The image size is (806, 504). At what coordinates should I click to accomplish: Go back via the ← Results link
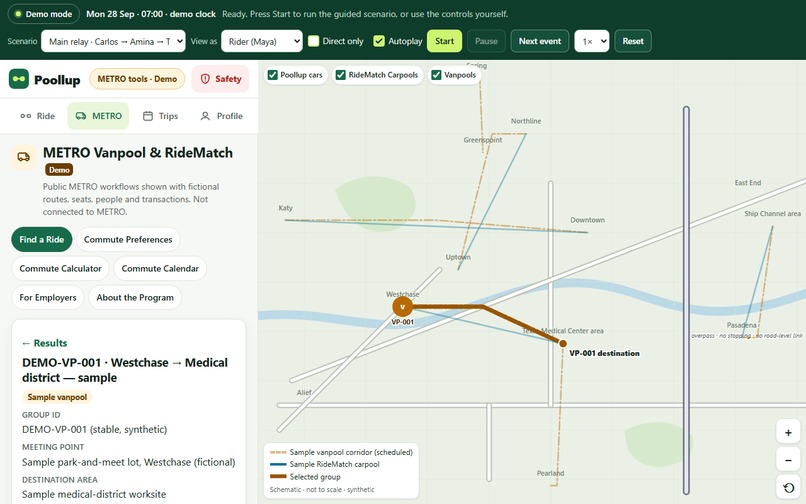pos(45,343)
